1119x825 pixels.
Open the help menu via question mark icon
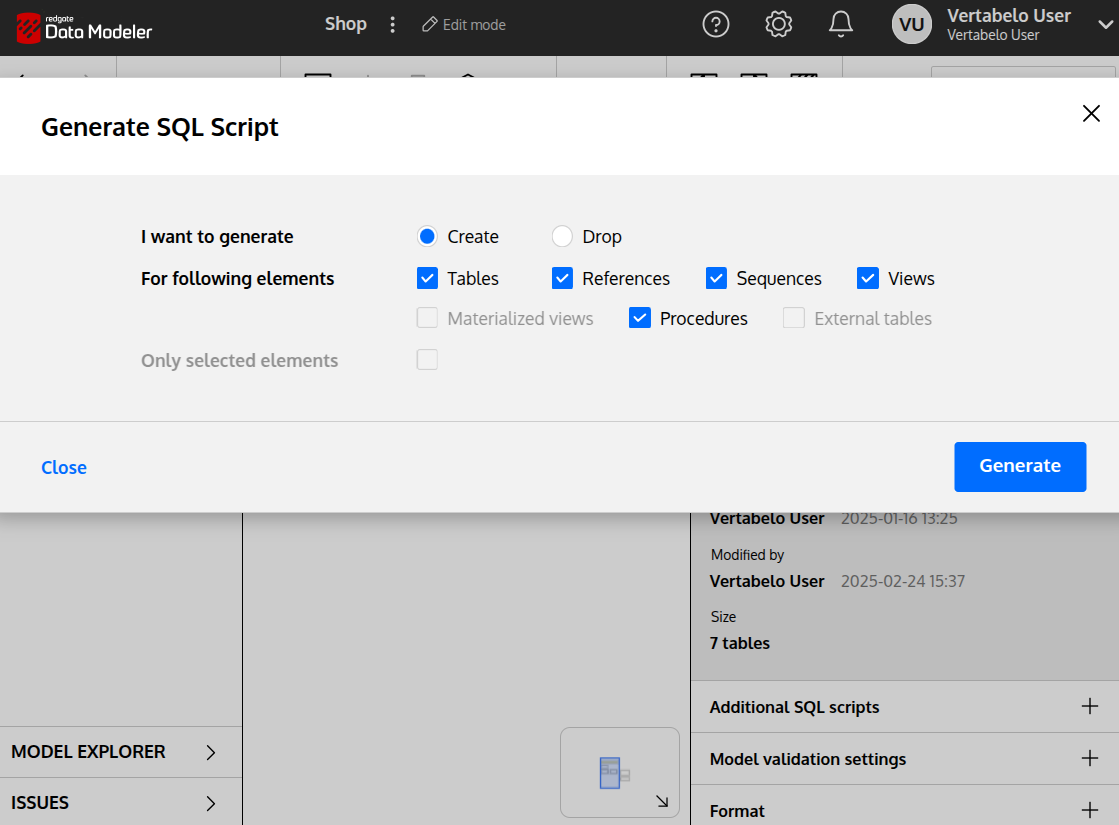(715, 24)
